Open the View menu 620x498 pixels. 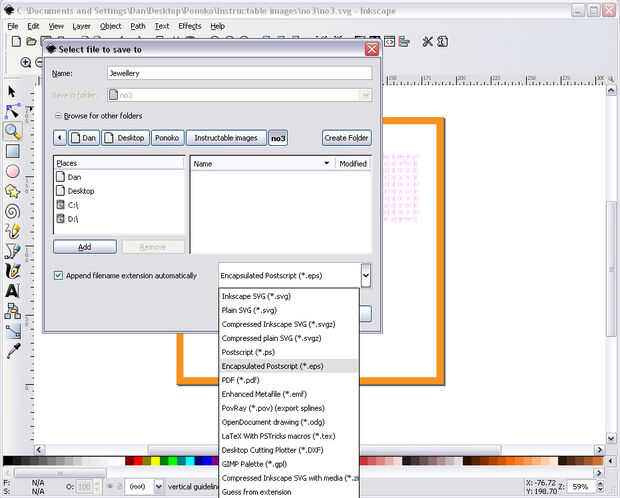click(56, 26)
